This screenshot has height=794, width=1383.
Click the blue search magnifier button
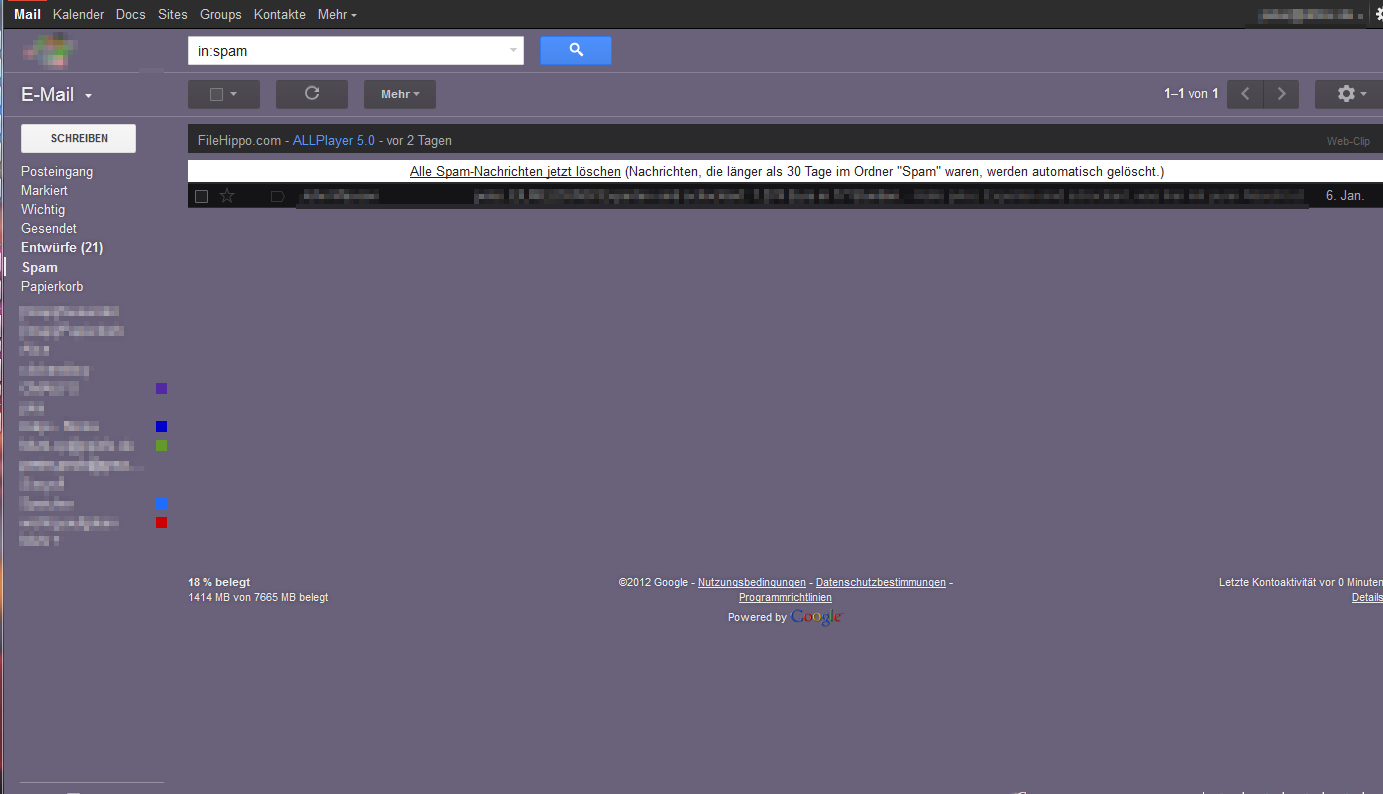pos(575,51)
